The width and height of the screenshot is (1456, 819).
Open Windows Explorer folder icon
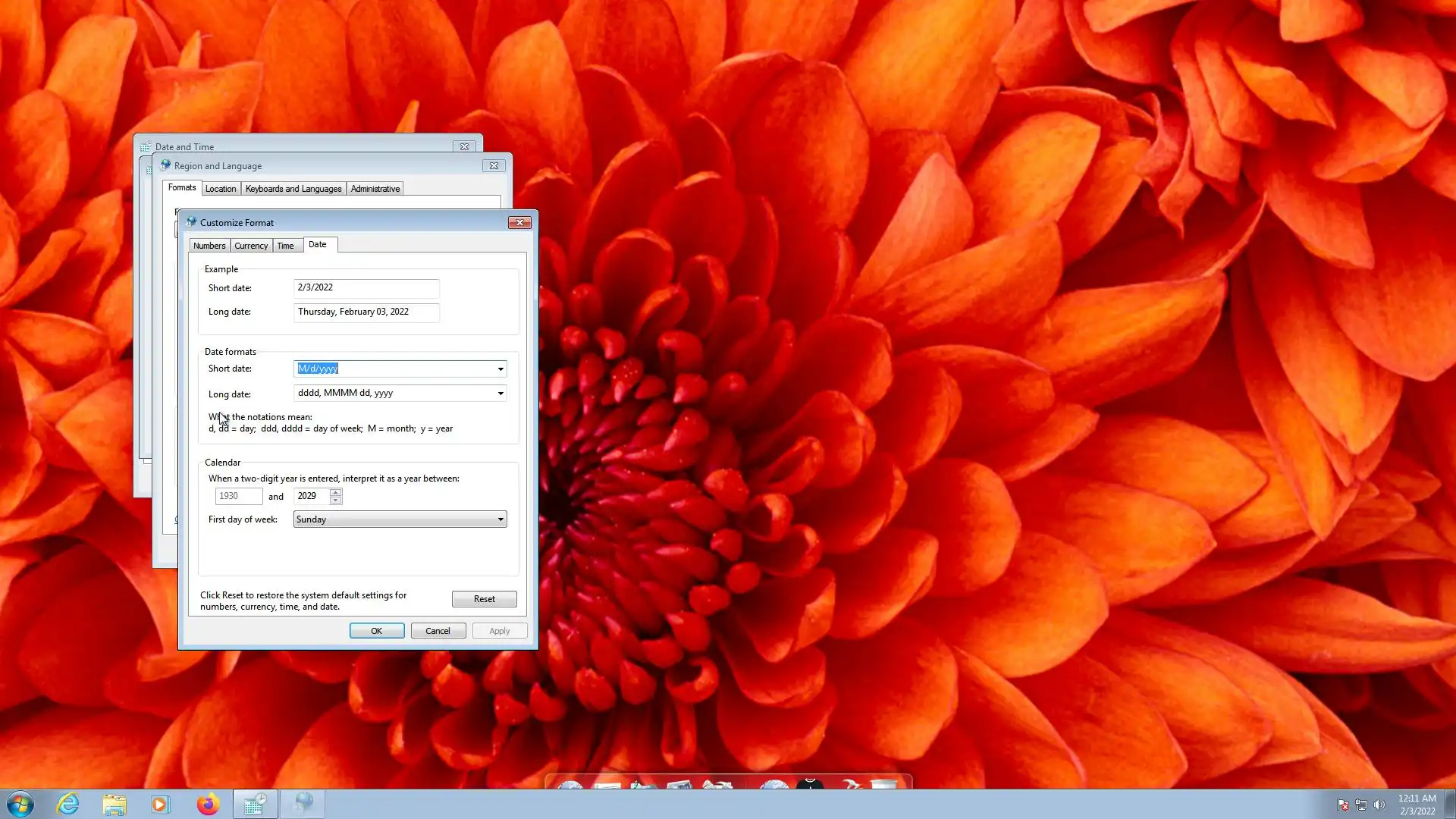pos(115,804)
